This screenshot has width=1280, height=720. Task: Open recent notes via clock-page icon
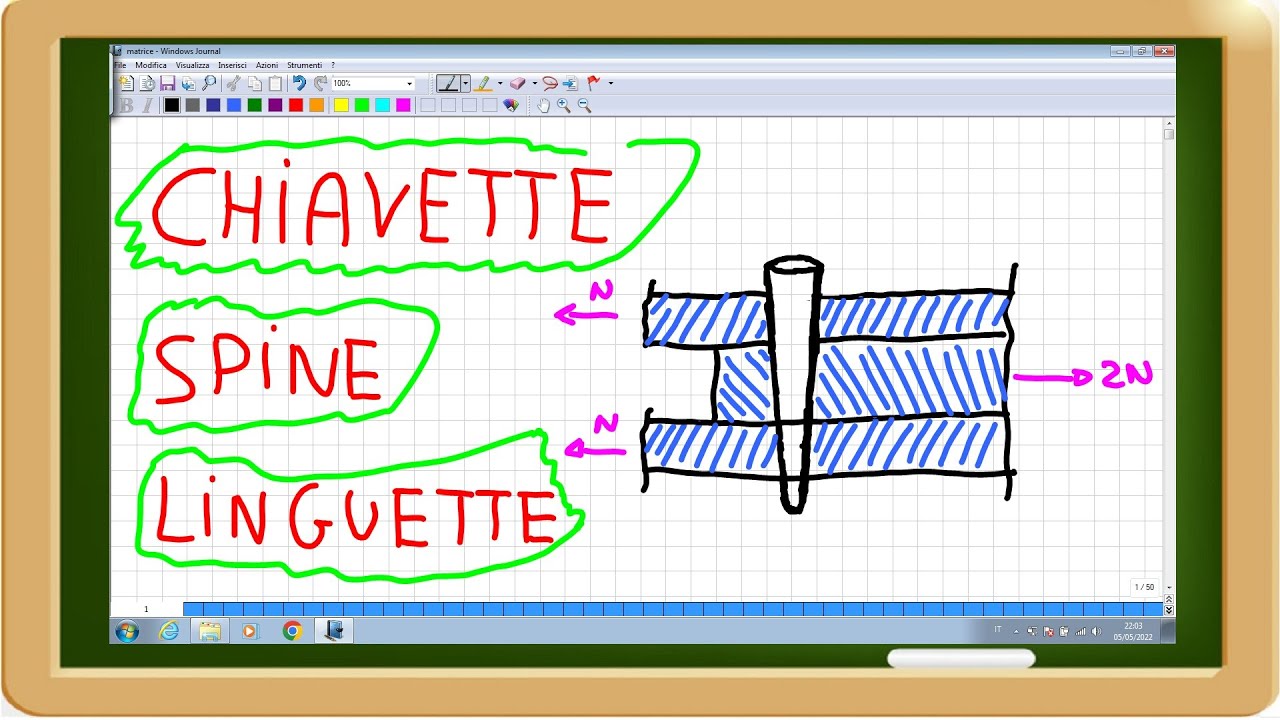point(147,83)
